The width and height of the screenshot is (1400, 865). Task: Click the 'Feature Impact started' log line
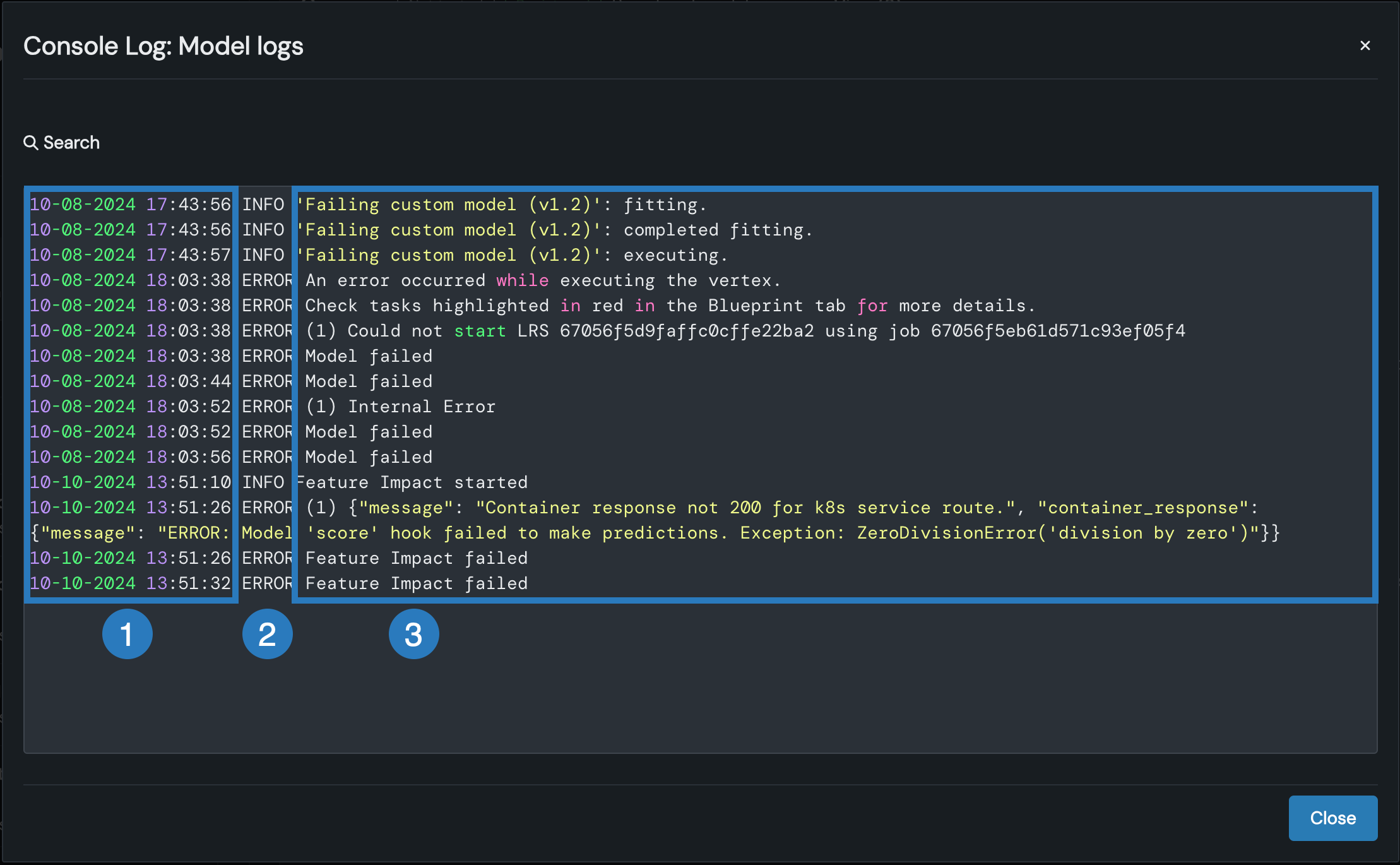pyautogui.click(x=412, y=482)
